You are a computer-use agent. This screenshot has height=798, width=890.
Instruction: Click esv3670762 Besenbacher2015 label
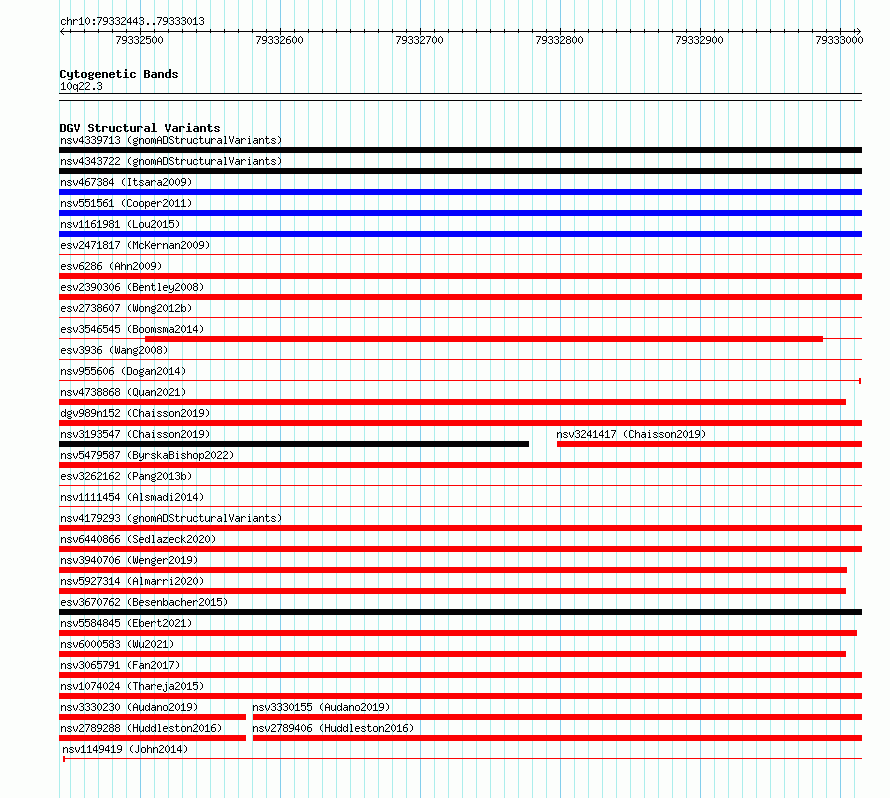click(x=144, y=602)
